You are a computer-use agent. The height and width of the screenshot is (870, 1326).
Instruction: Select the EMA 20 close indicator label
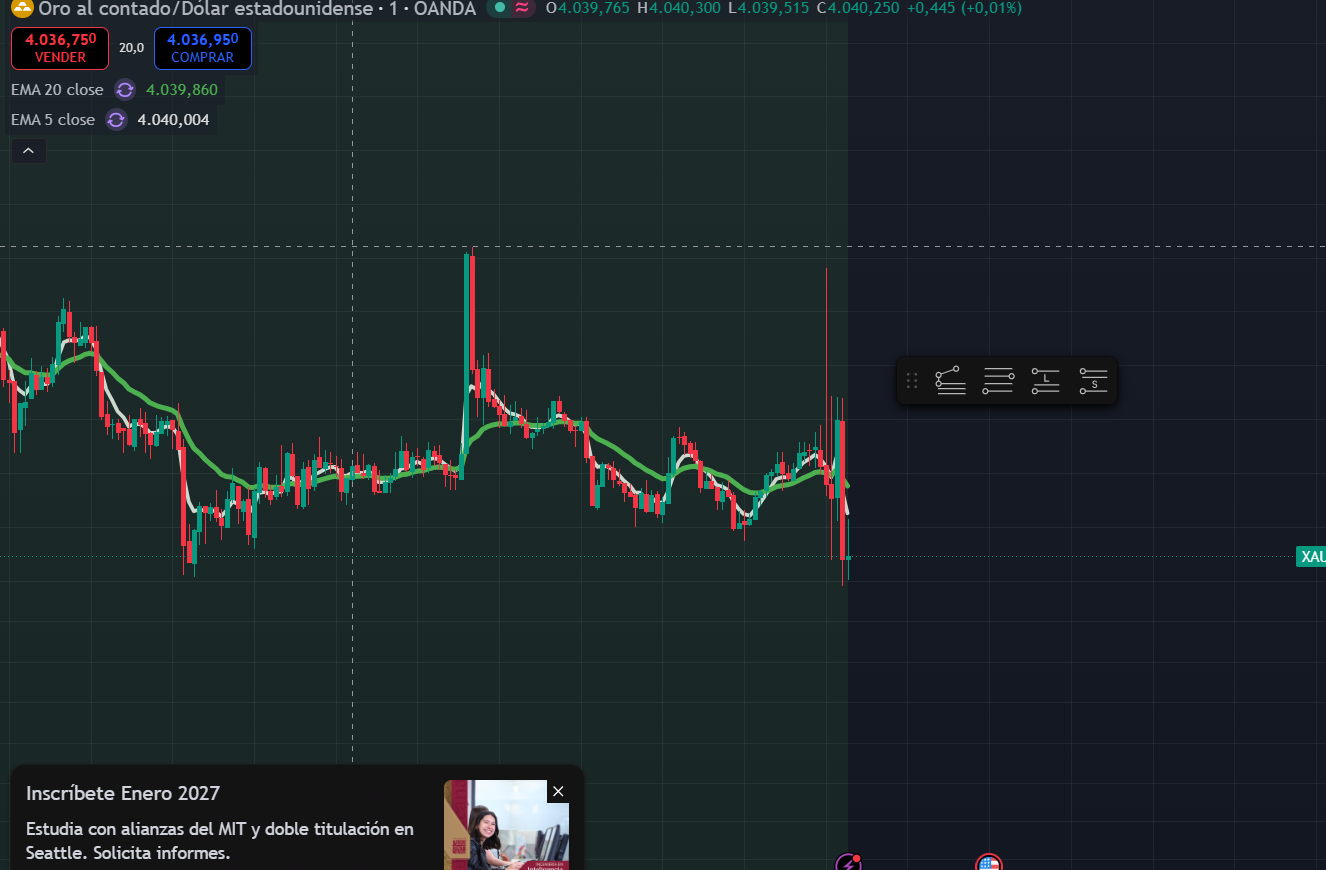[57, 90]
